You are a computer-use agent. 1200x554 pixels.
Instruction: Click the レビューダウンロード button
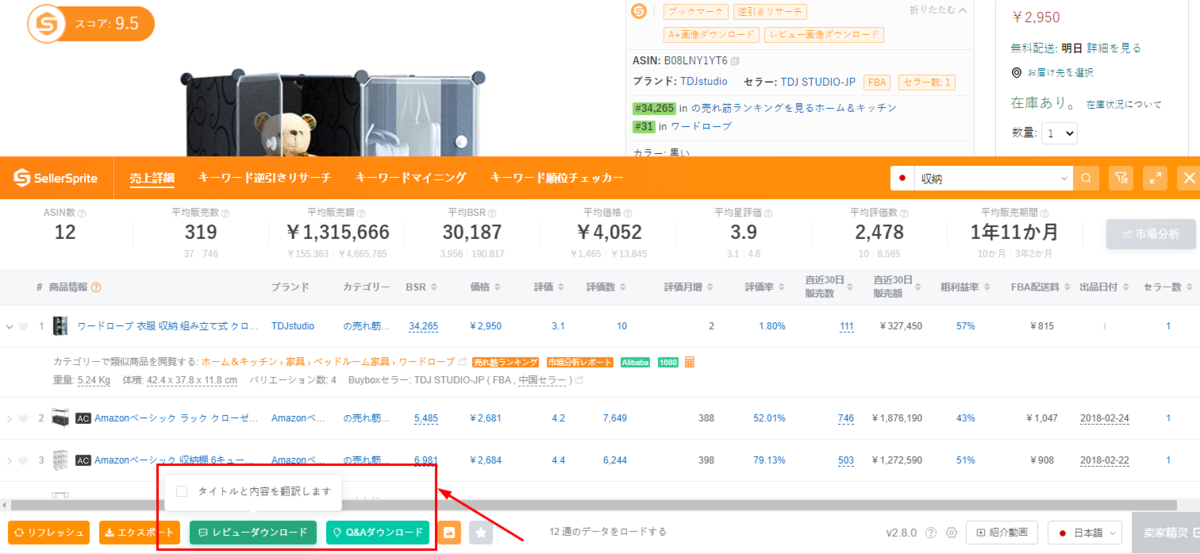253,532
